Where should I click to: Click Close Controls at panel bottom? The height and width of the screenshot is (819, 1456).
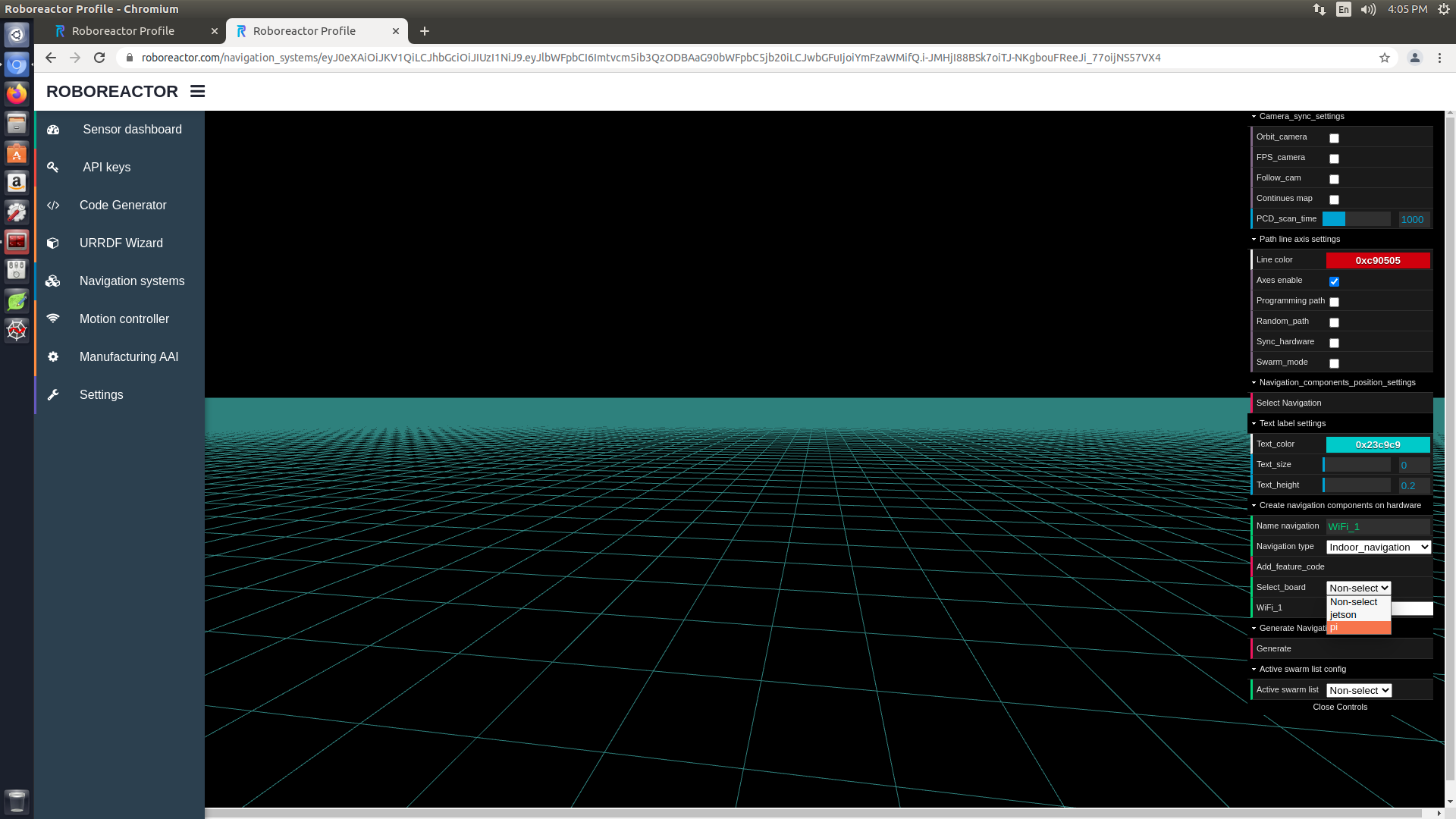[1340, 707]
